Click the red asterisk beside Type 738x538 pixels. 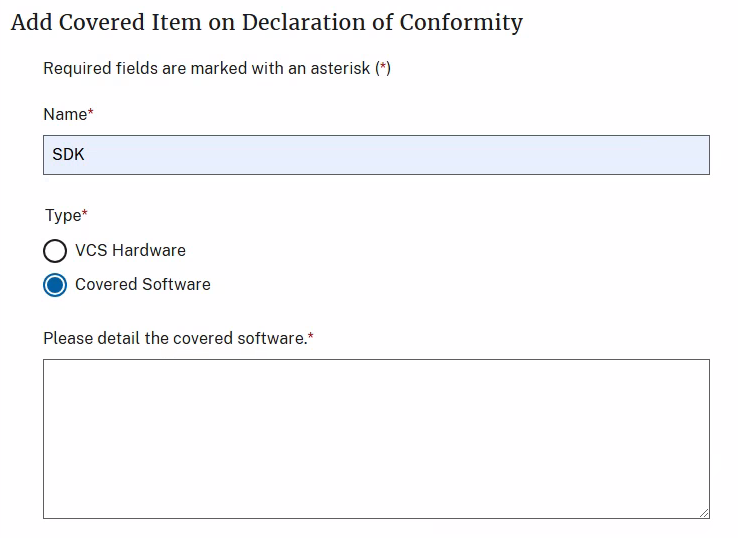click(x=85, y=214)
